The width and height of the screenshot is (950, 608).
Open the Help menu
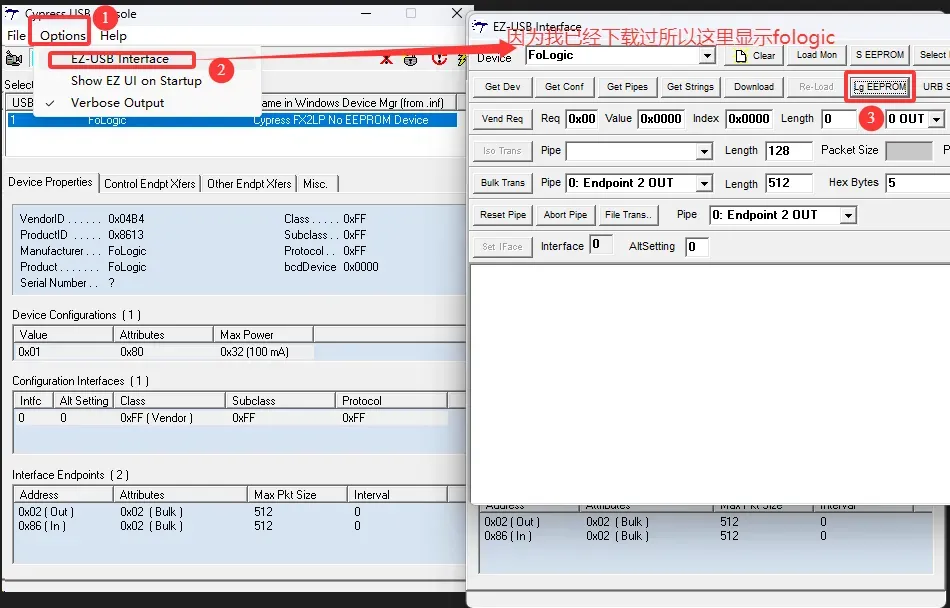click(x=113, y=36)
